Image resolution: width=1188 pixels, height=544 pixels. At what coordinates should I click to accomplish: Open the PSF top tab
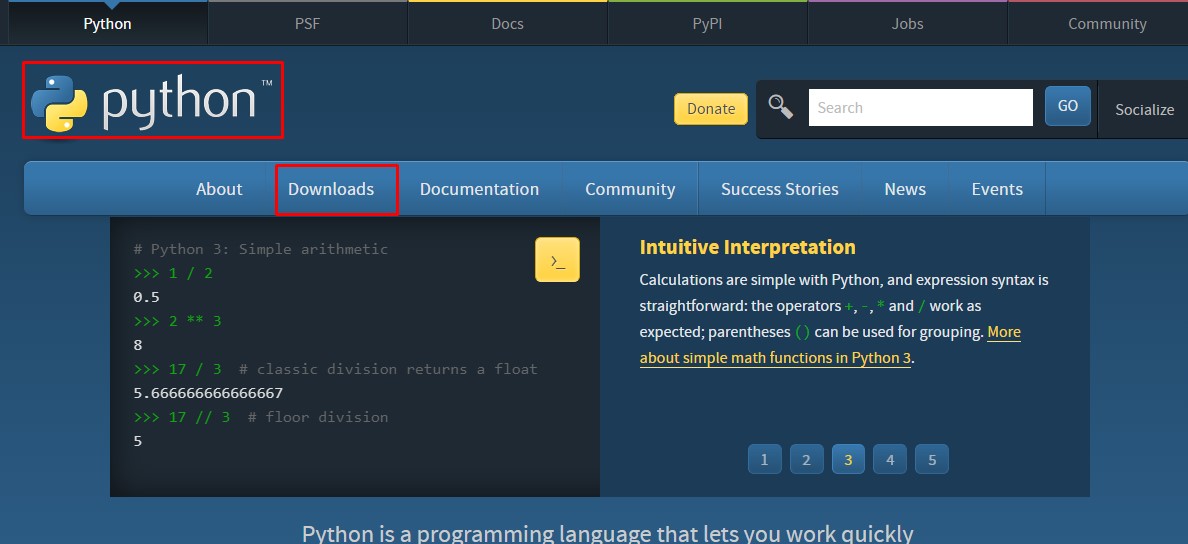tap(308, 23)
